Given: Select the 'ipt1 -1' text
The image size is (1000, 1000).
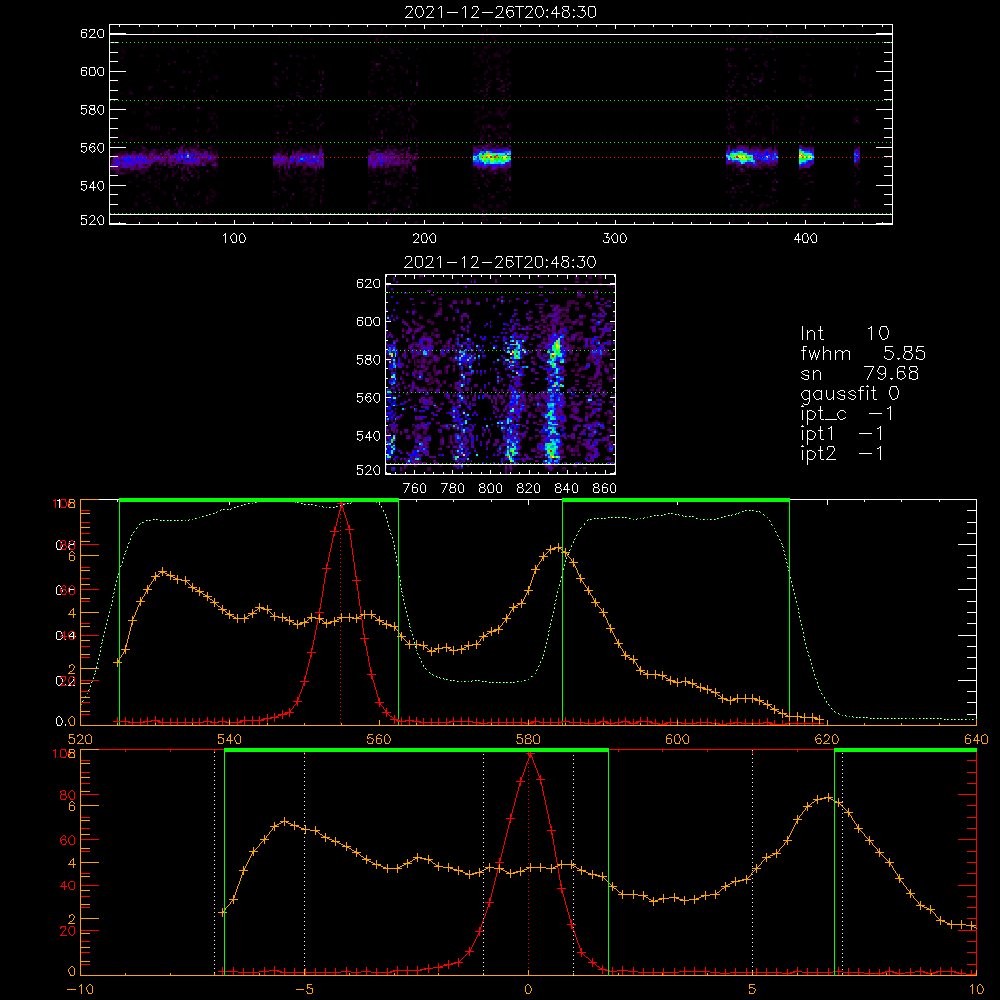Looking at the screenshot, I should [x=842, y=434].
